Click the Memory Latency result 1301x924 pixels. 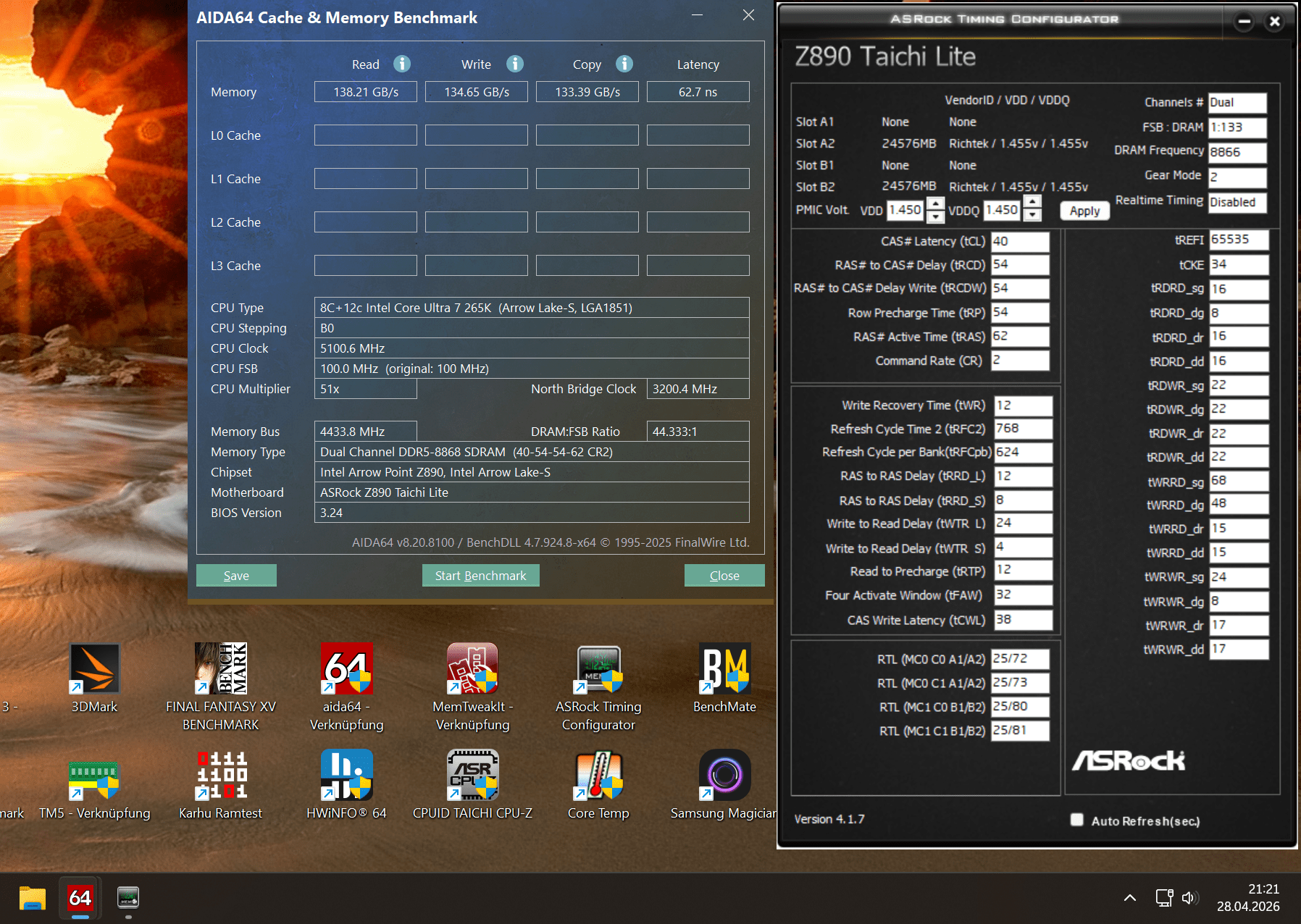(x=698, y=92)
